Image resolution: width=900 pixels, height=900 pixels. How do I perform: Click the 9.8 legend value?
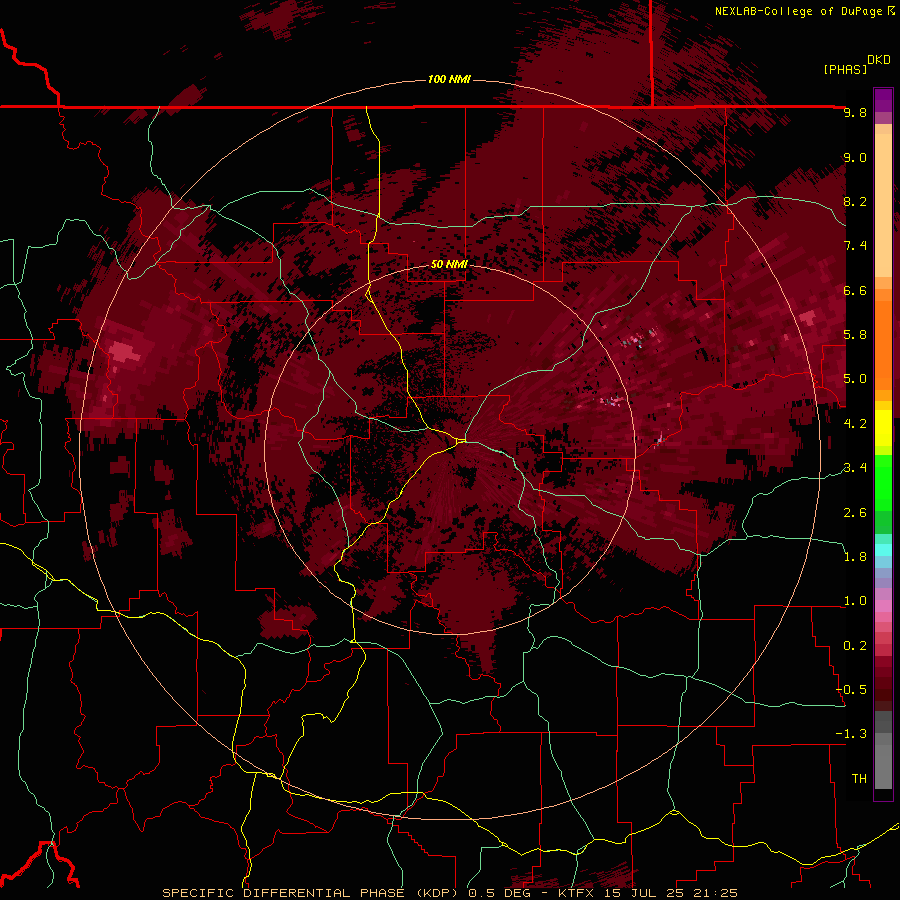tap(855, 112)
